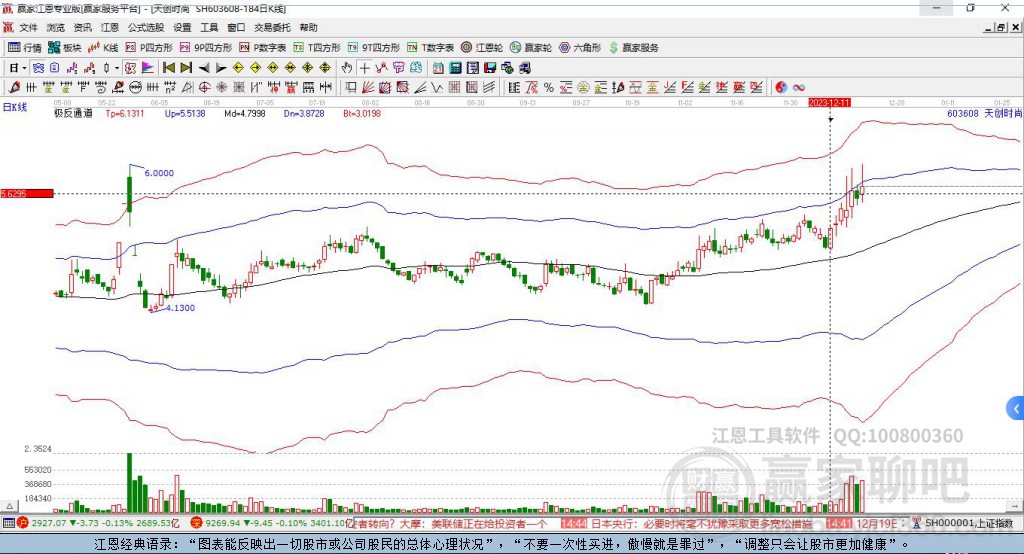The width and height of the screenshot is (1024, 554).
Task: Click the small up triangle at bottom left
Action: pyautogui.click(x=10, y=506)
